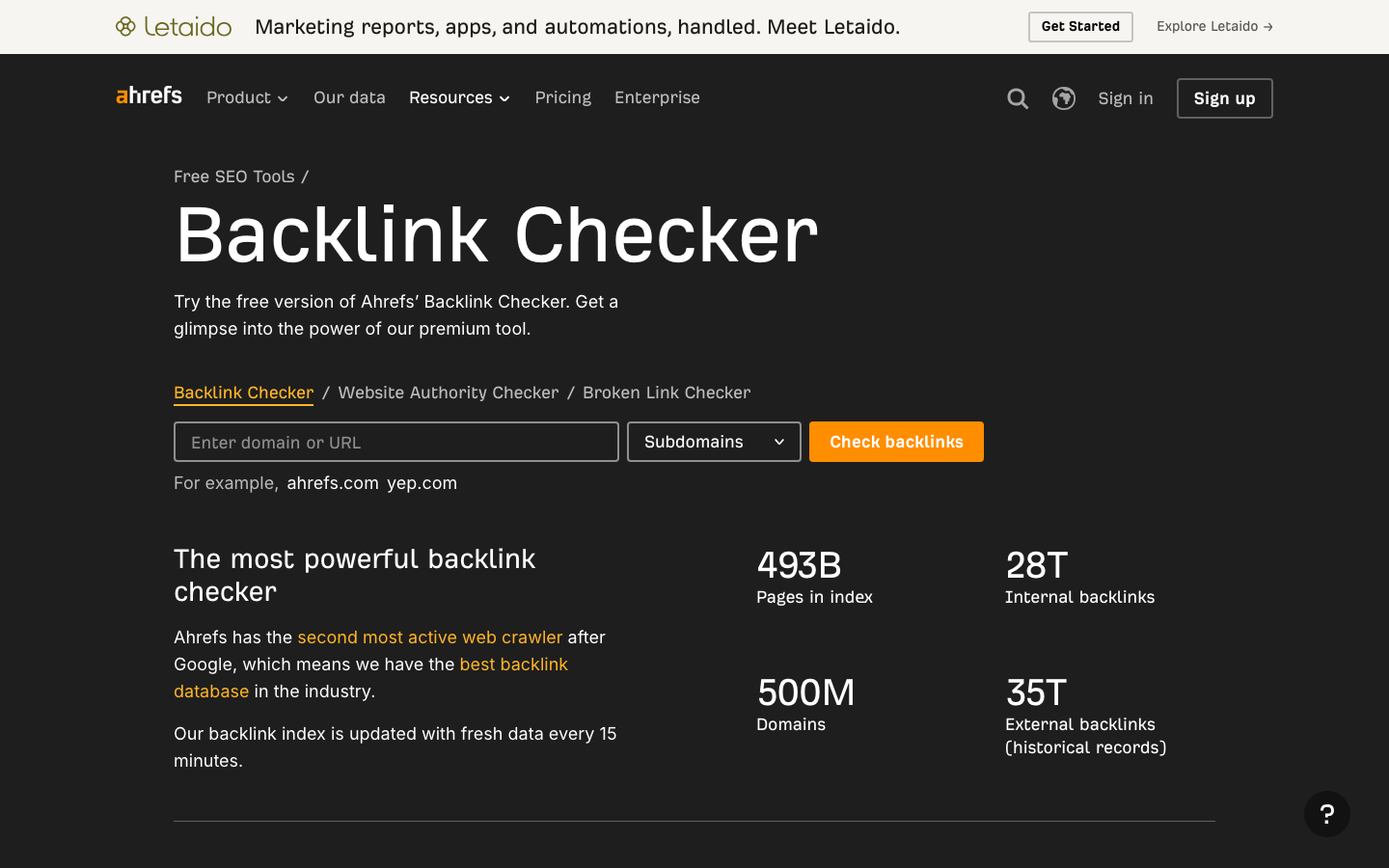This screenshot has width=1389, height=868.
Task: Click the Get Started button
Action: (x=1080, y=27)
